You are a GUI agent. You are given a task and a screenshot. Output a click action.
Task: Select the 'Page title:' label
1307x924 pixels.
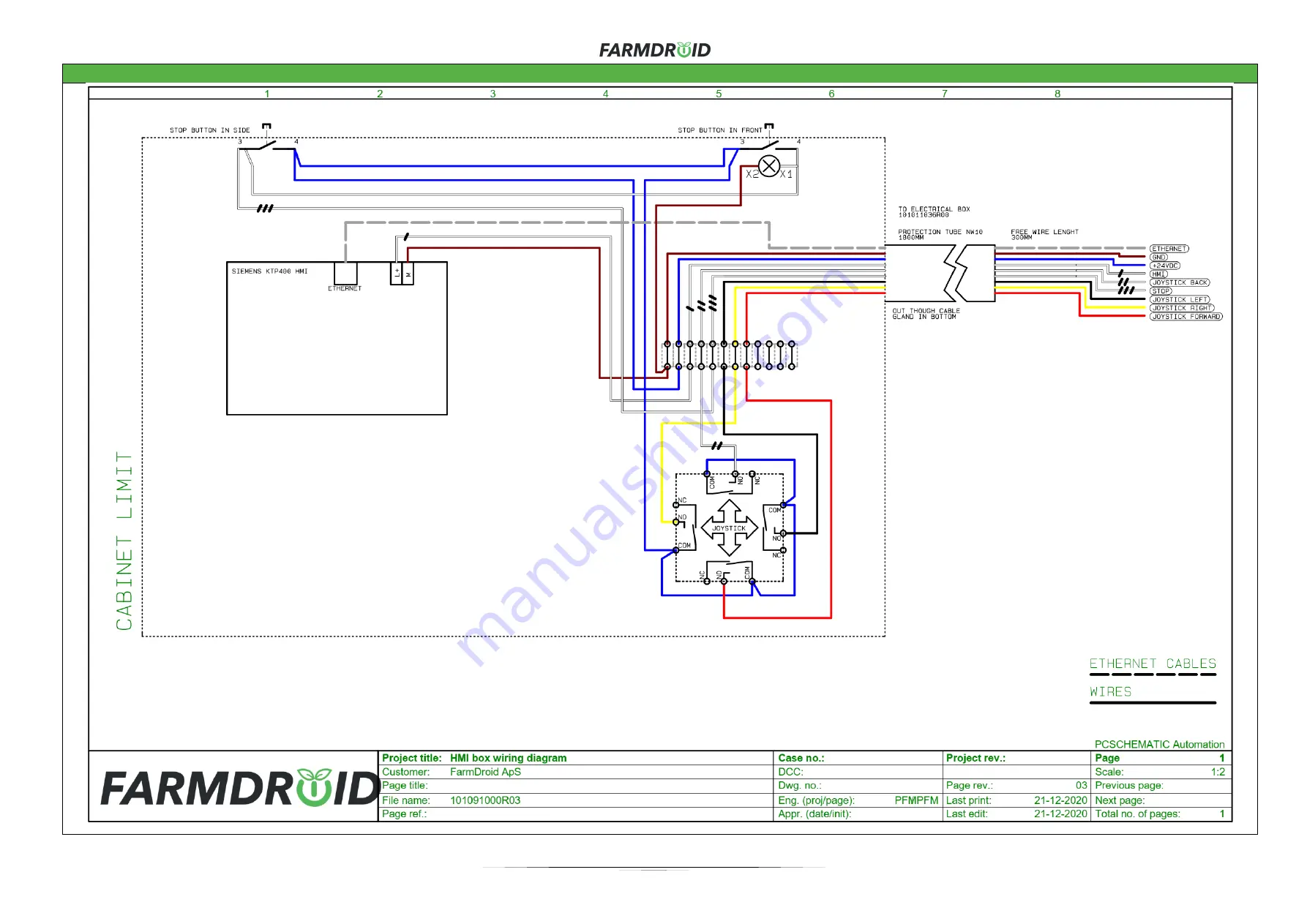pos(405,786)
